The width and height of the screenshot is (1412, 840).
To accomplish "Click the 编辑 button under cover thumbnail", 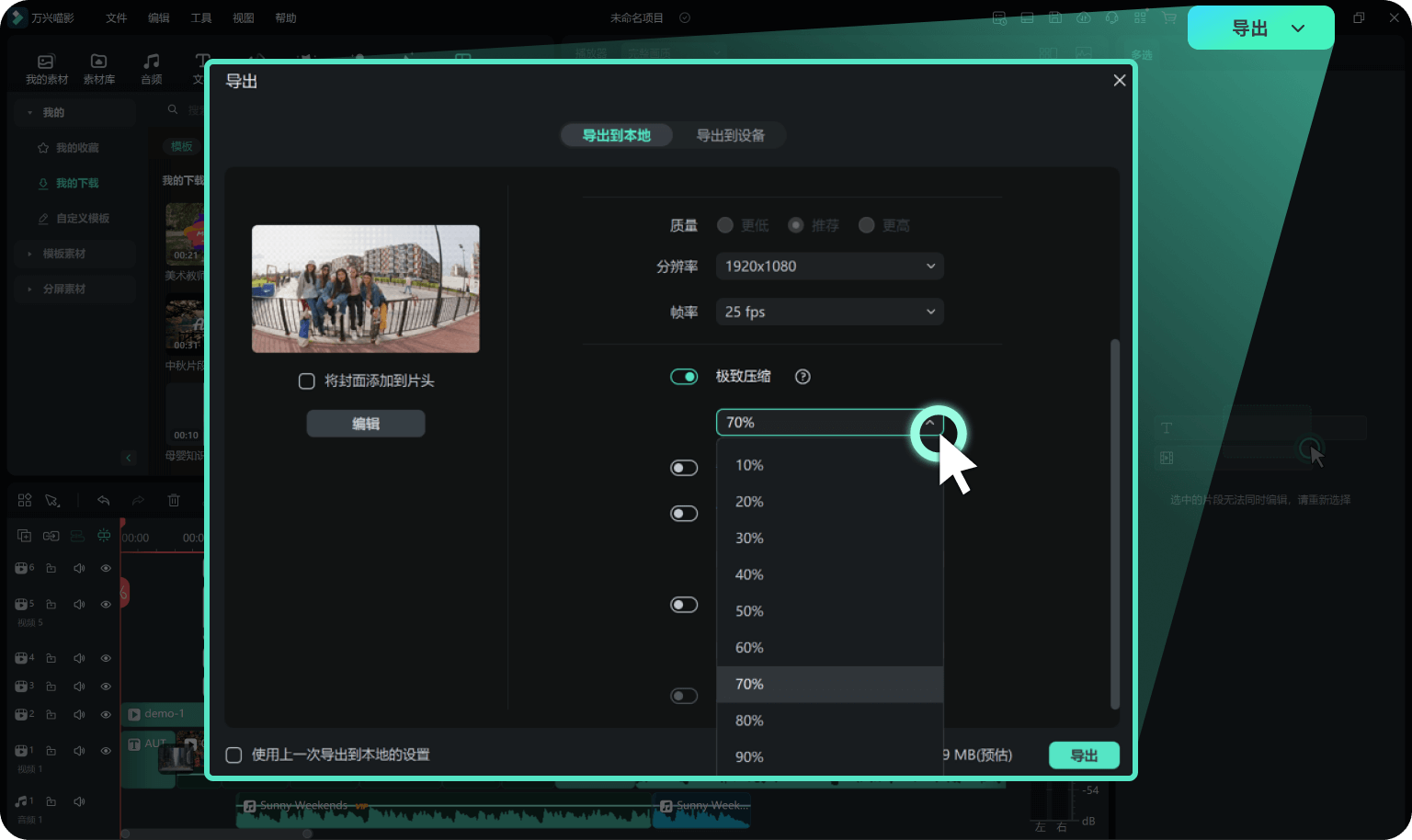I will coord(365,424).
